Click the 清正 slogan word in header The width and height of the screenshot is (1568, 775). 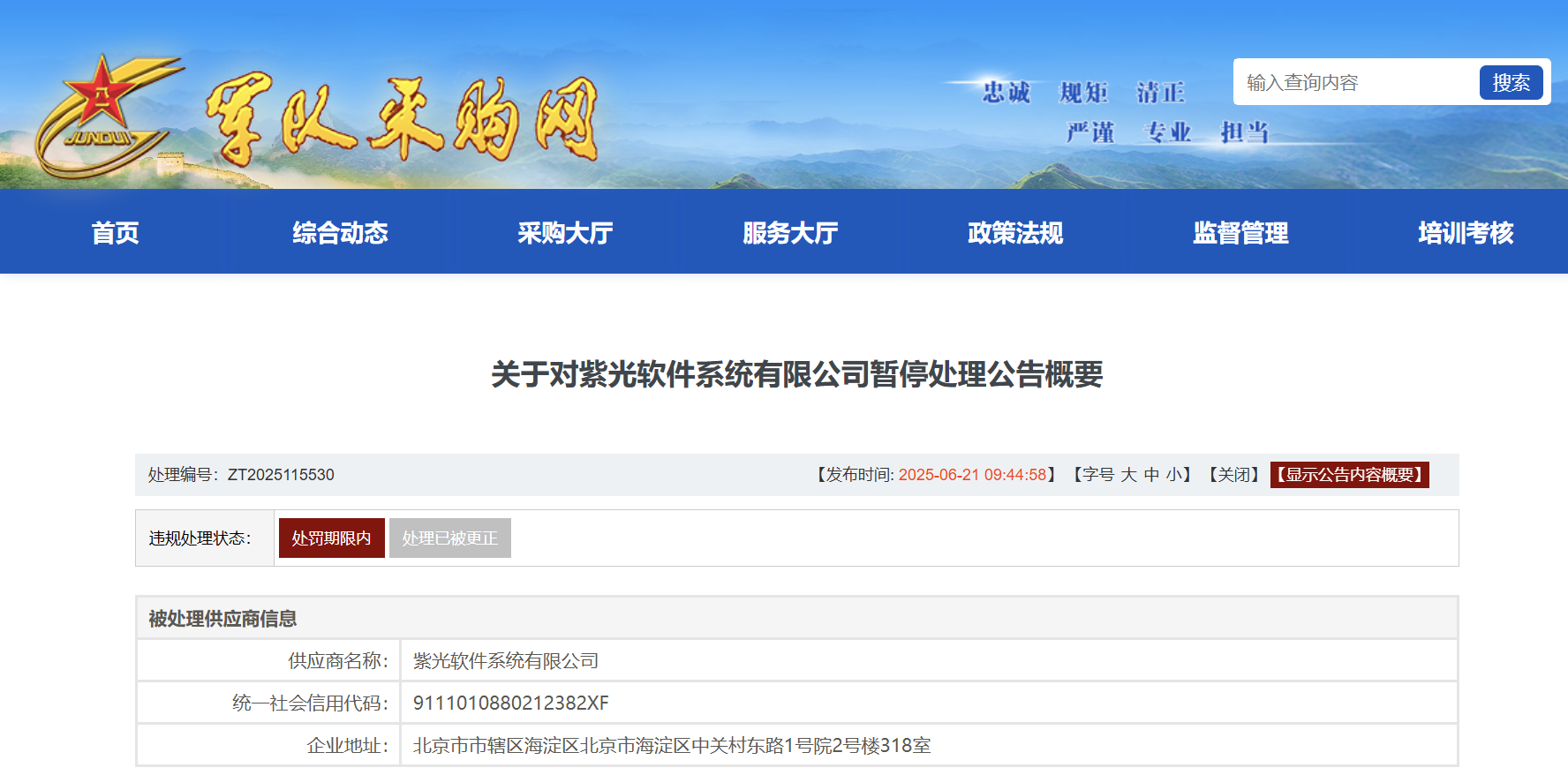tap(1161, 93)
